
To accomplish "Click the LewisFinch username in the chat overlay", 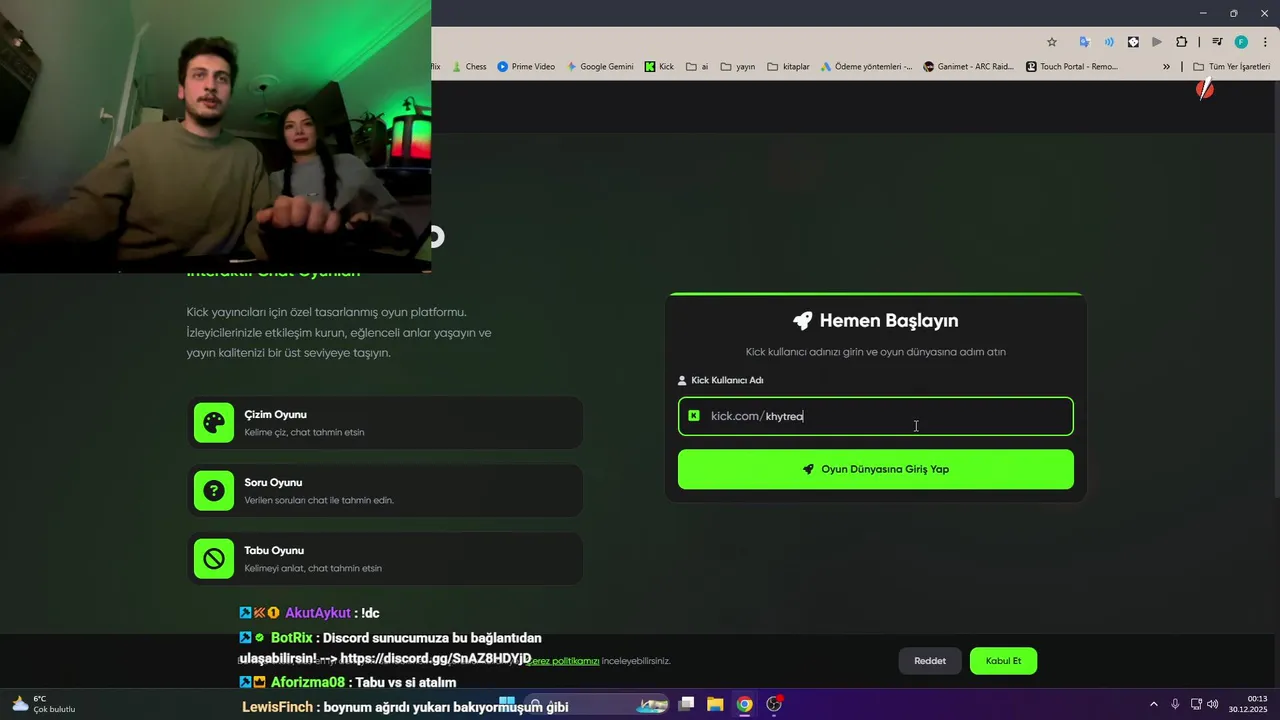I will [278, 707].
